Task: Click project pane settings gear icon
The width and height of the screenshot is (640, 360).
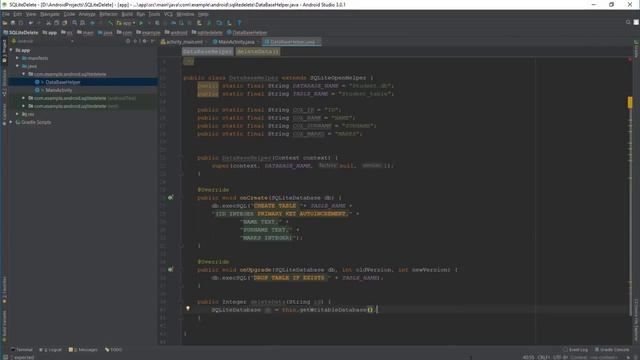Action: [144, 41]
